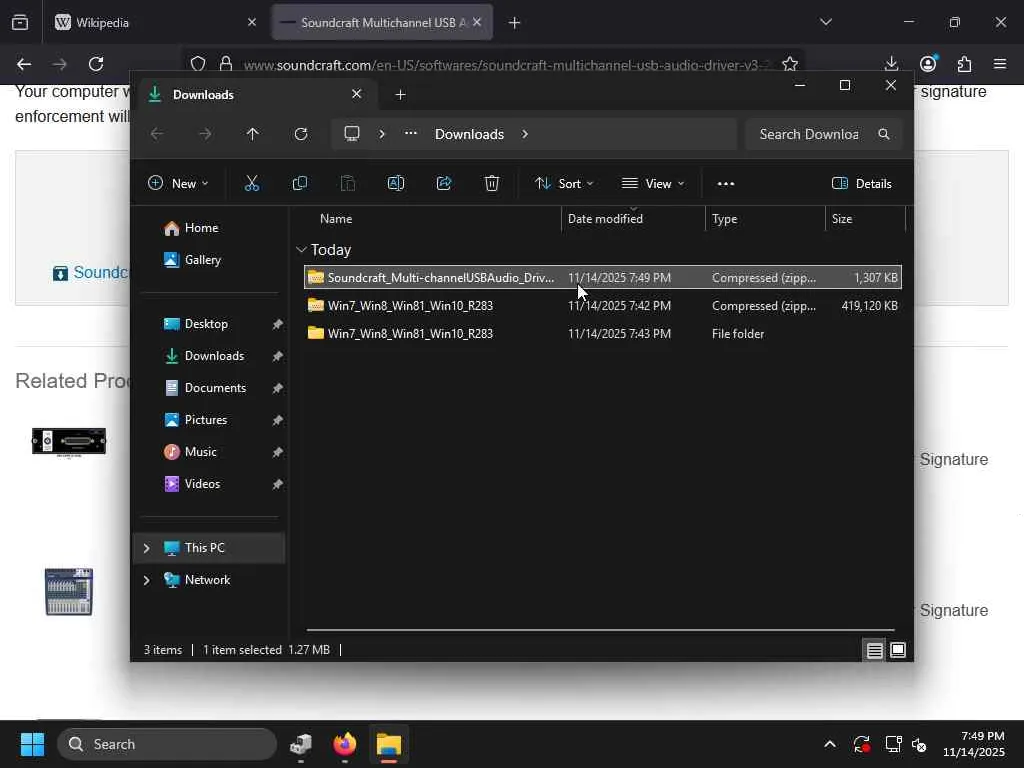Screen dimensions: 1024x768
Task: Open Firefox downloads panel arrow
Action: point(891,64)
